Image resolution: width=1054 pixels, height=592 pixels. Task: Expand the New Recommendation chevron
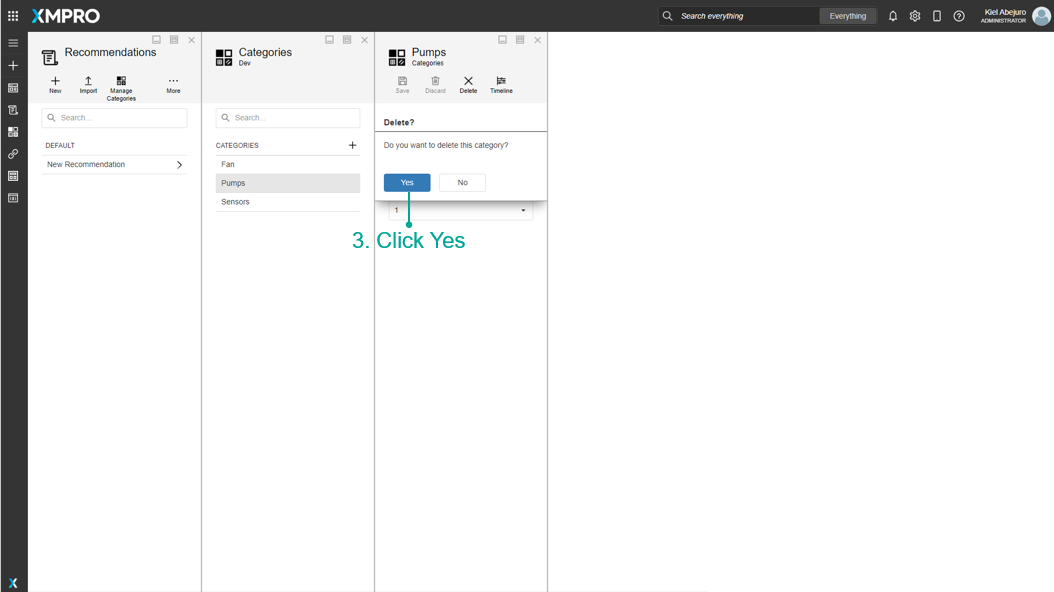click(x=179, y=165)
